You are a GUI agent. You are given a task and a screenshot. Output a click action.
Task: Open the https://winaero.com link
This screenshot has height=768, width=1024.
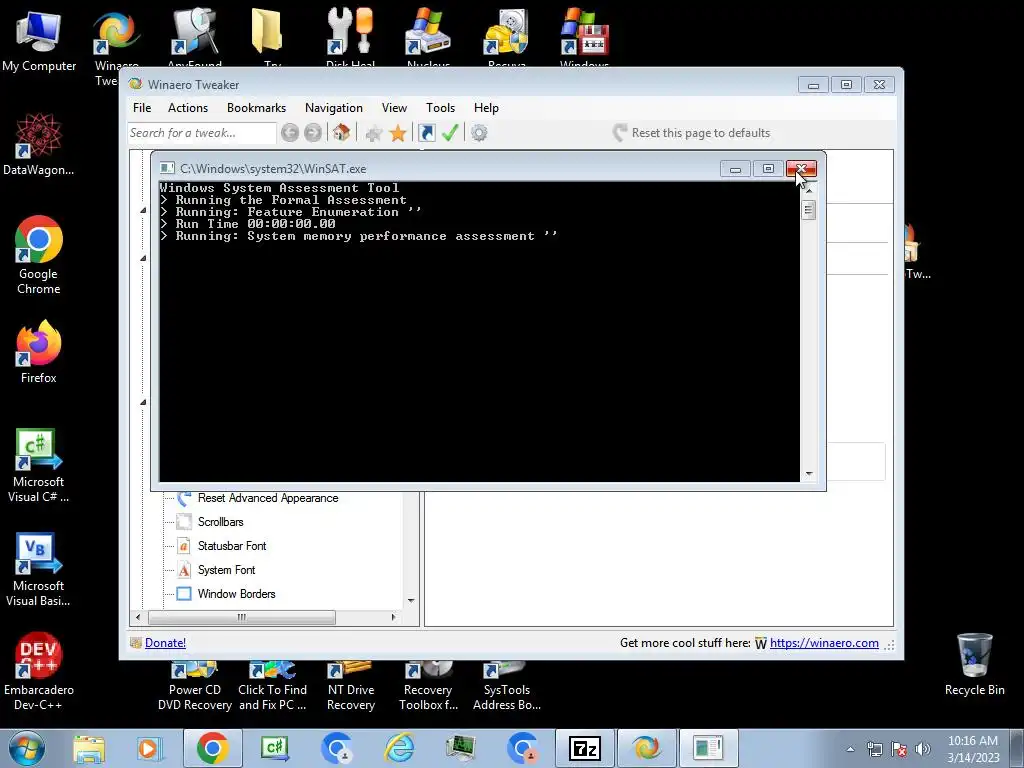[824, 643]
